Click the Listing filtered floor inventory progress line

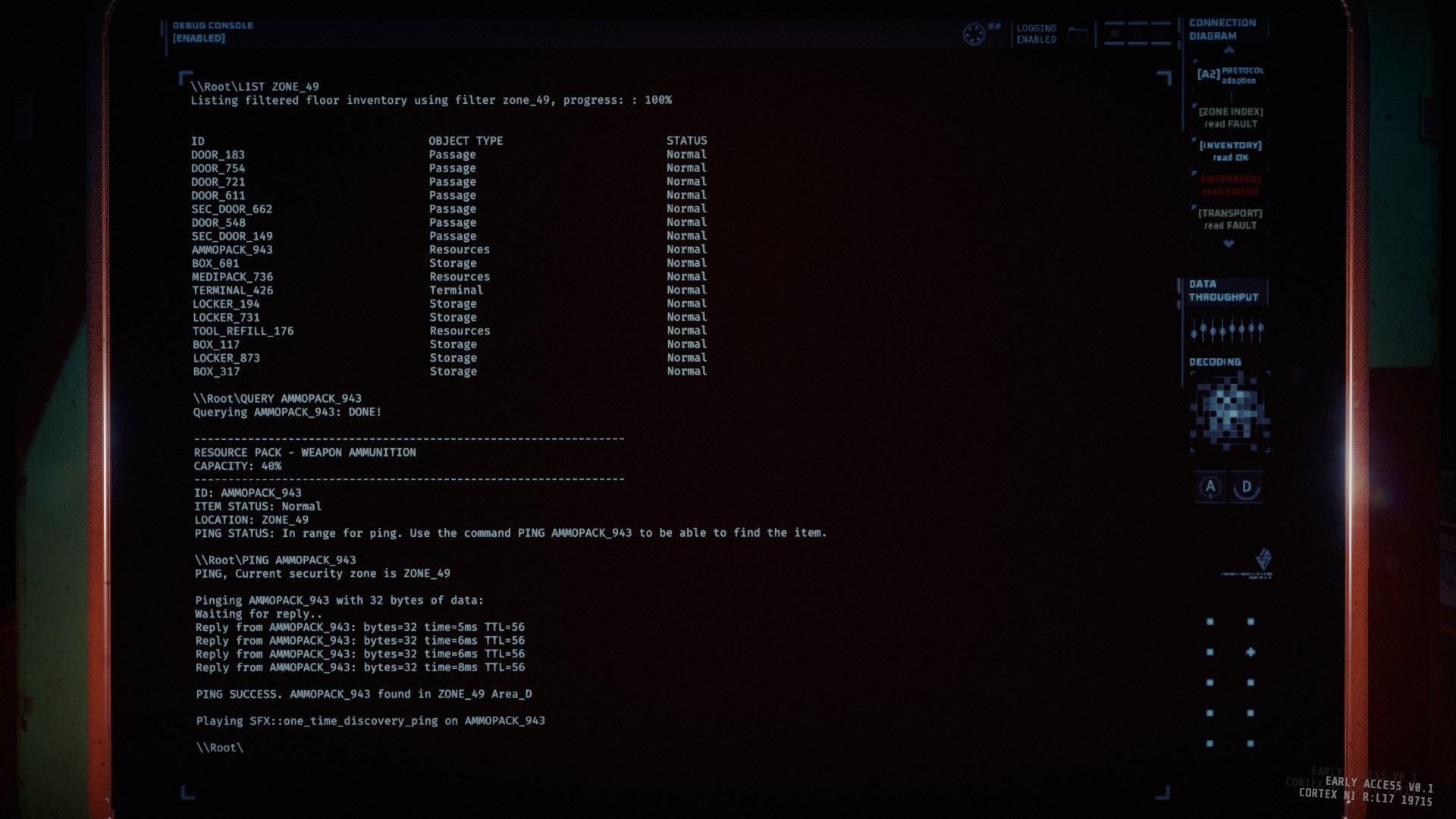[431, 100]
